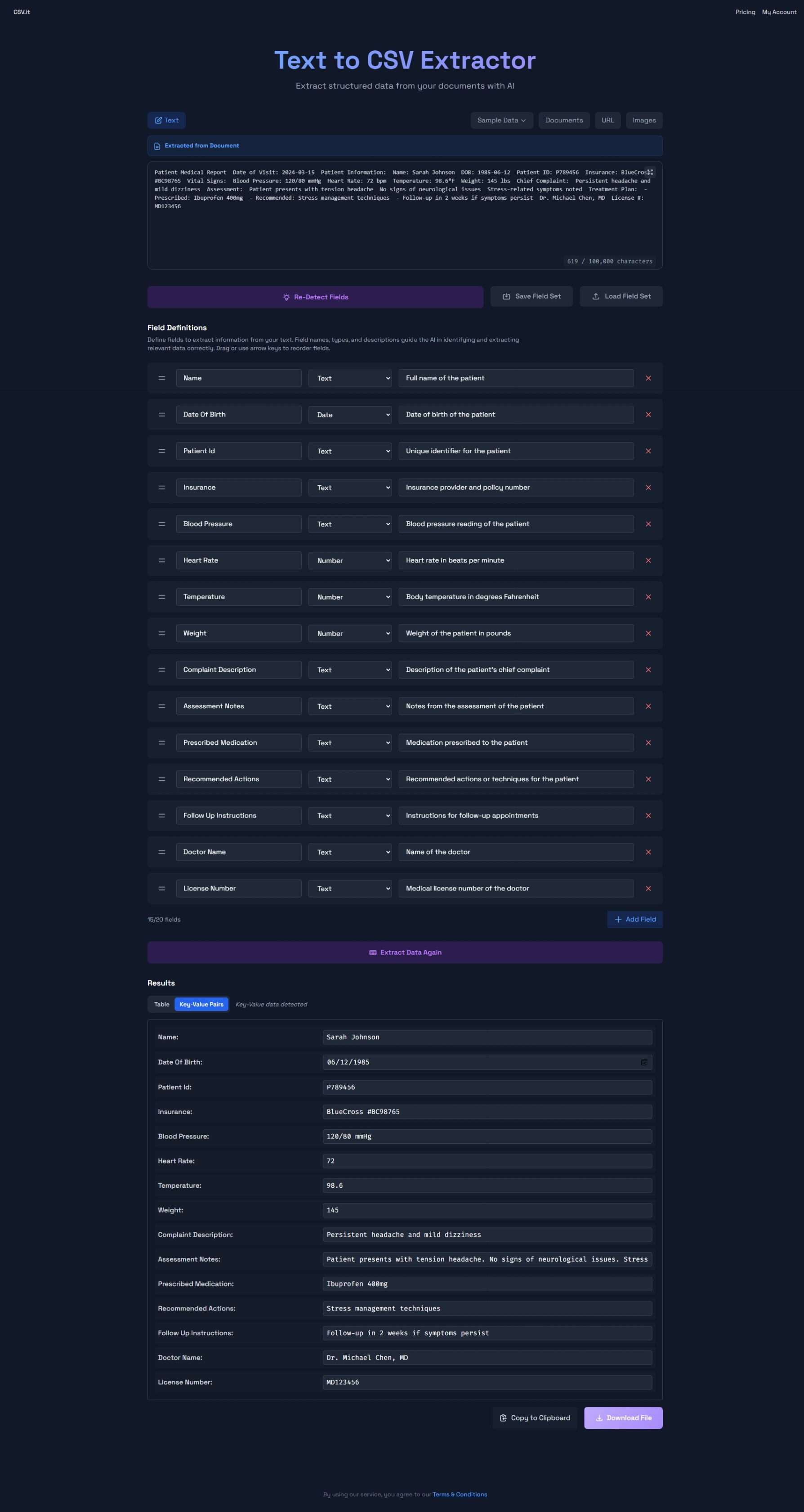This screenshot has height=1512, width=804.
Task: Switch to the Text input tab
Action: click(x=167, y=121)
